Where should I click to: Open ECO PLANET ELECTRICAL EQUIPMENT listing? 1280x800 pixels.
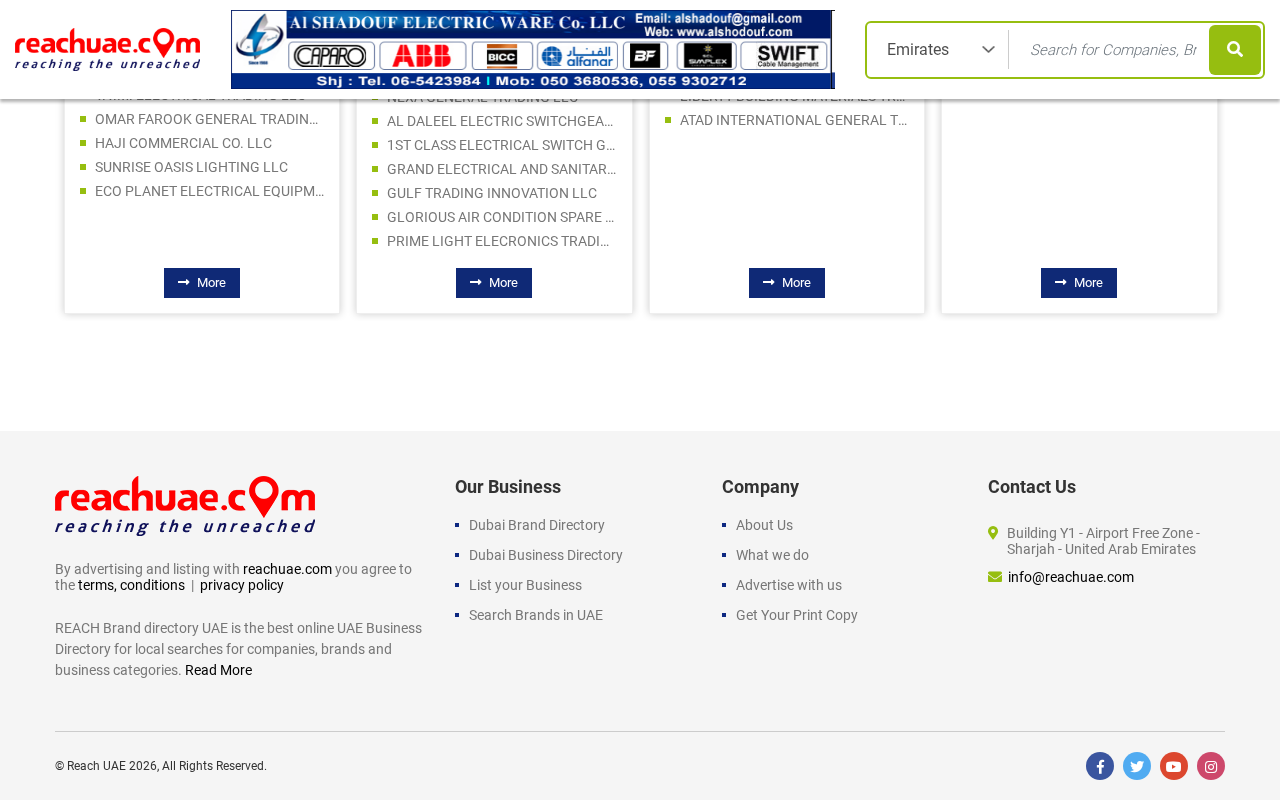[210, 191]
